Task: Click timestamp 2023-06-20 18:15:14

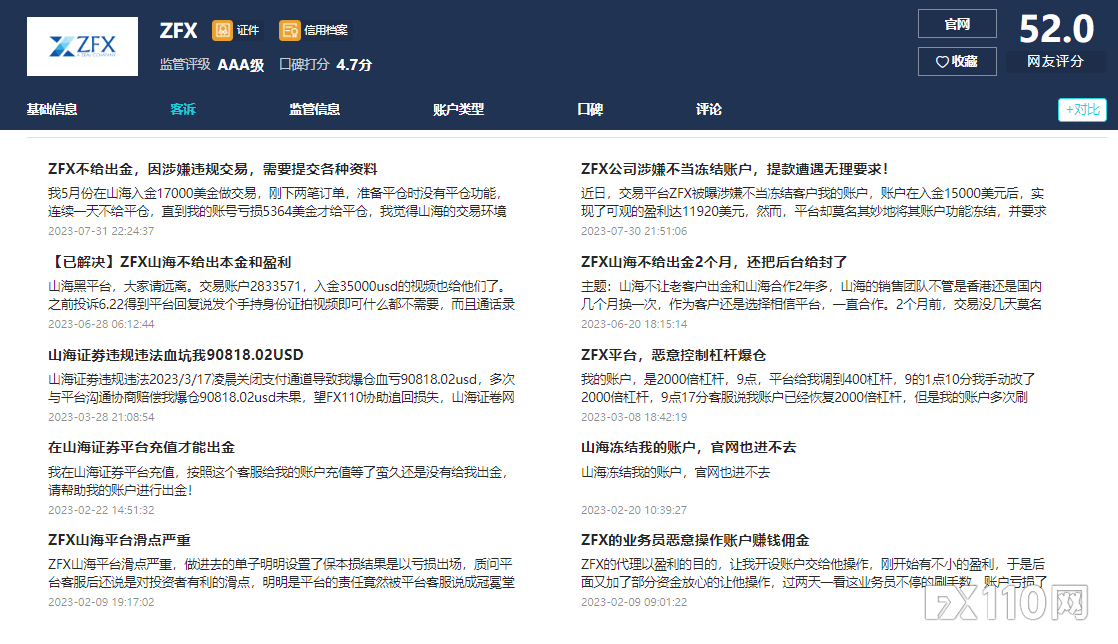Action: click(x=634, y=324)
